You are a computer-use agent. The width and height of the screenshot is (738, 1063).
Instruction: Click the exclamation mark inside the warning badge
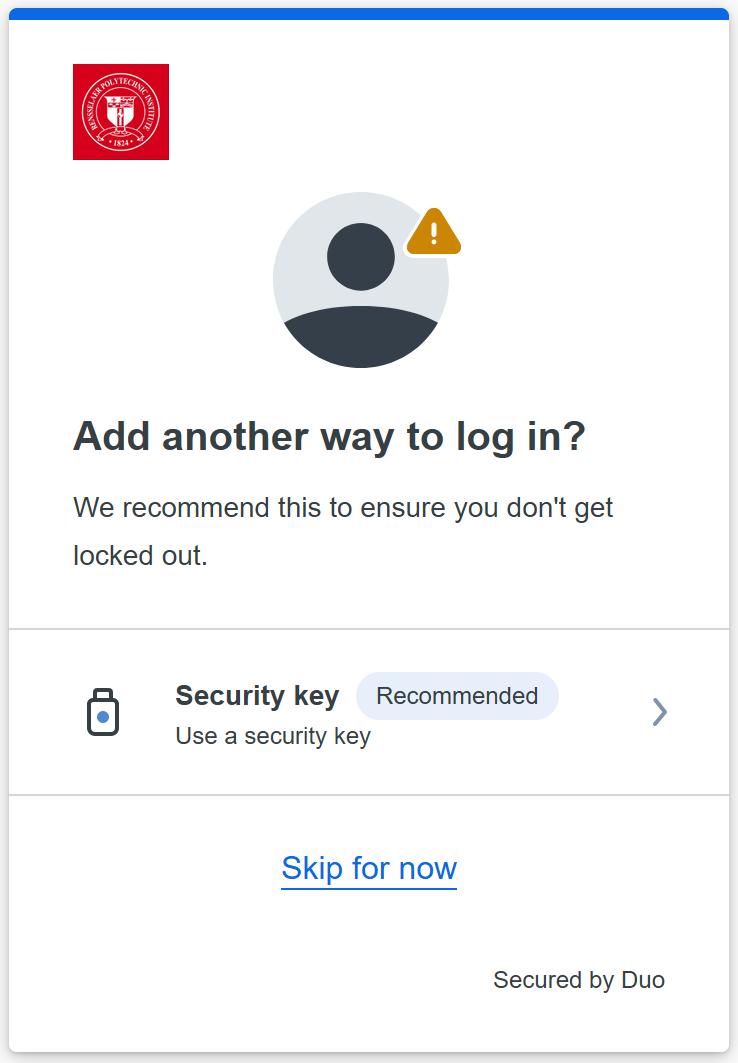[432, 232]
